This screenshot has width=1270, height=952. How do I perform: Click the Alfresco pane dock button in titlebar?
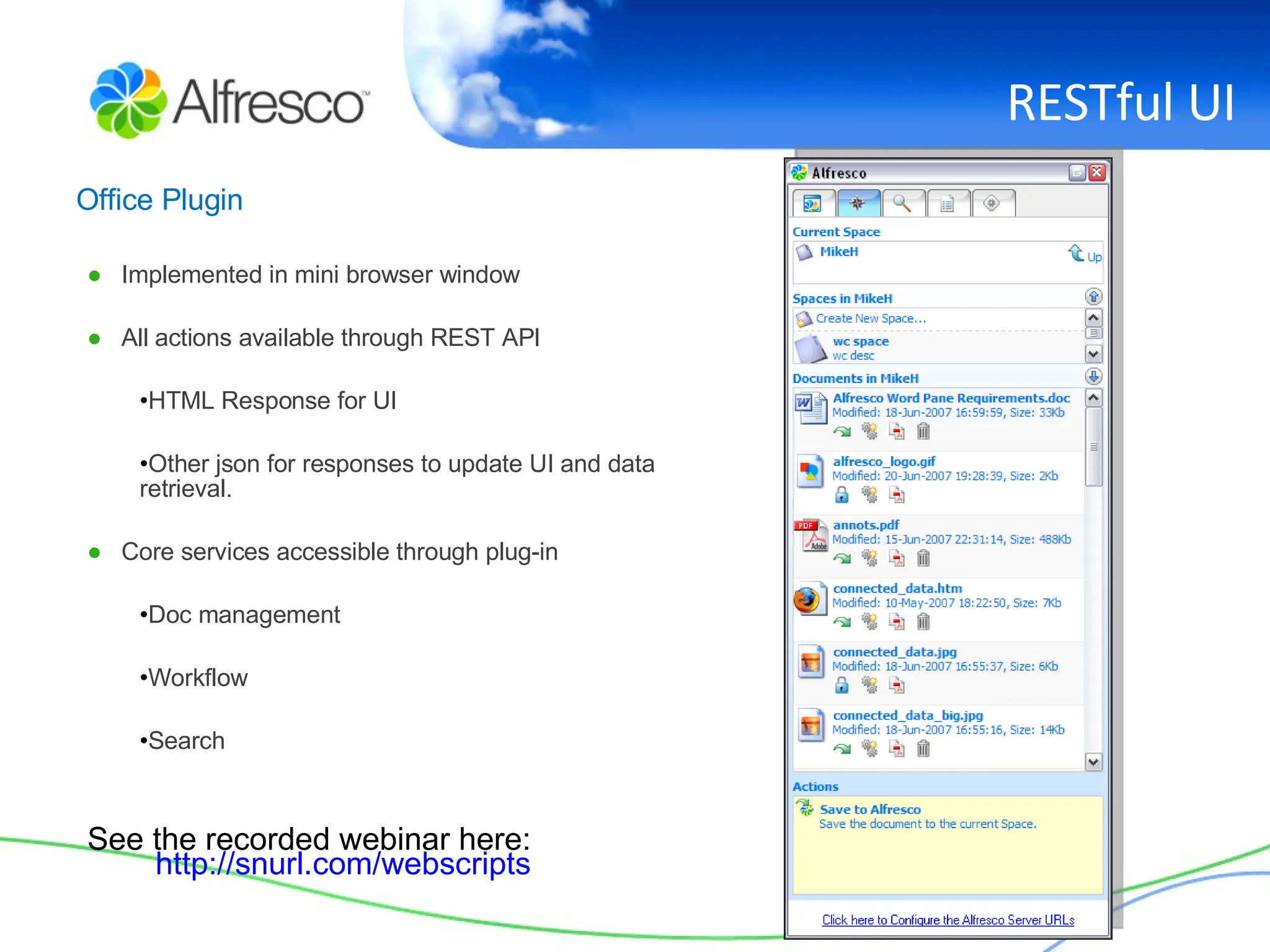pos(1077,172)
